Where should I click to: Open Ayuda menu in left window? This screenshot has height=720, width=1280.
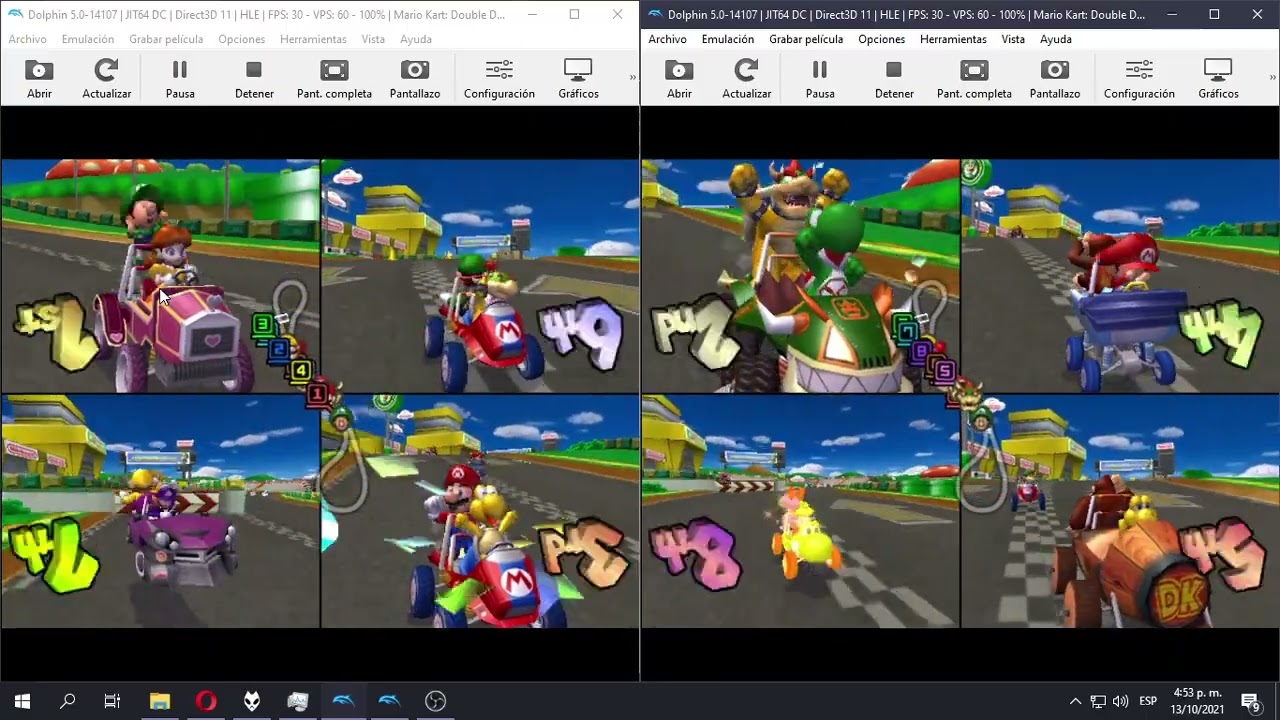pyautogui.click(x=416, y=39)
